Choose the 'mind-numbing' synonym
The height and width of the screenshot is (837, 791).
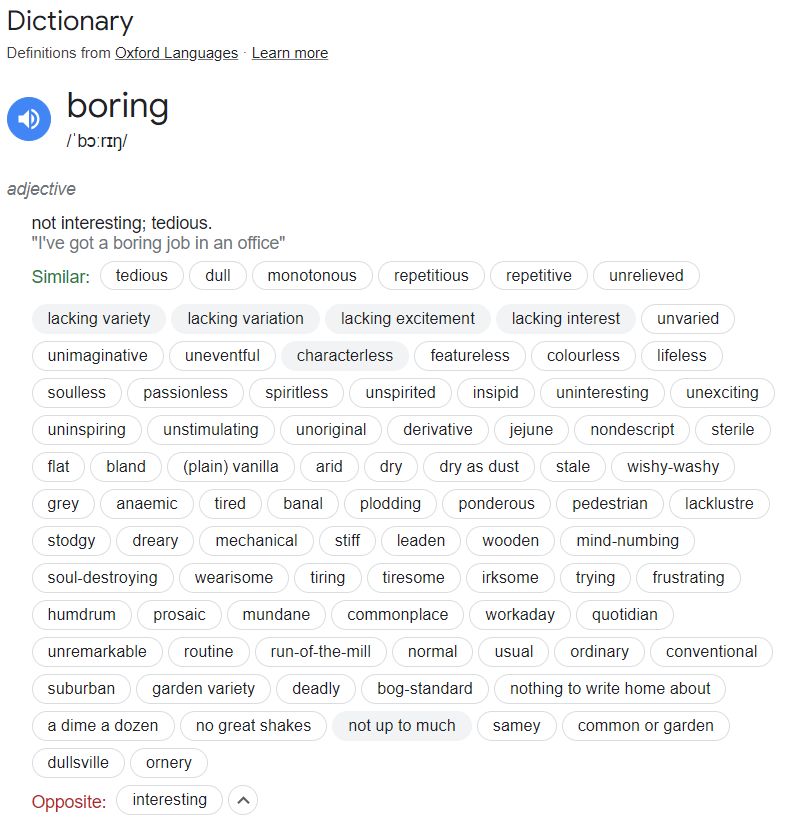[627, 540]
